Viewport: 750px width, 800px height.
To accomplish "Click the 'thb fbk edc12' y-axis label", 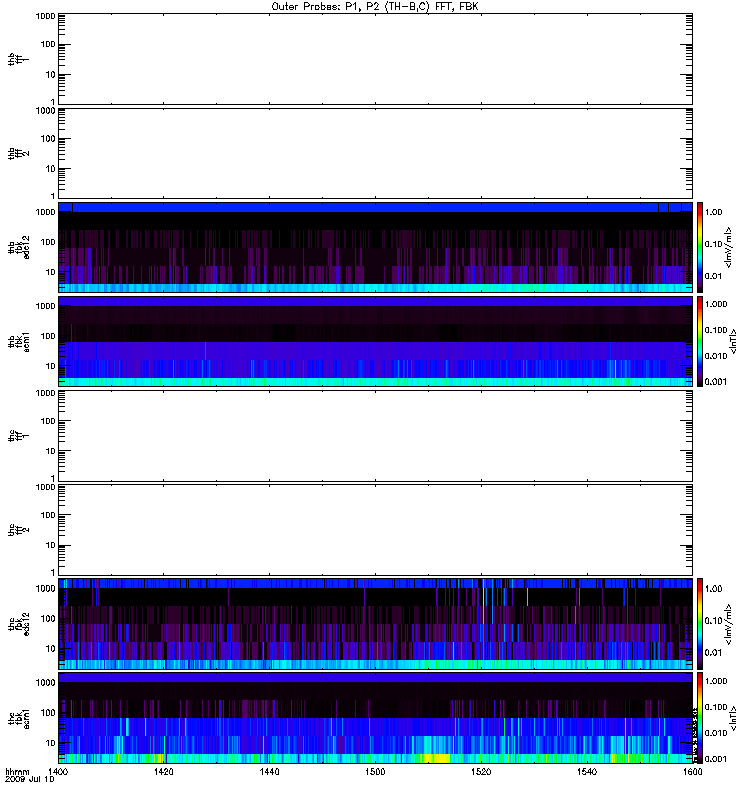I will tap(19, 247).
